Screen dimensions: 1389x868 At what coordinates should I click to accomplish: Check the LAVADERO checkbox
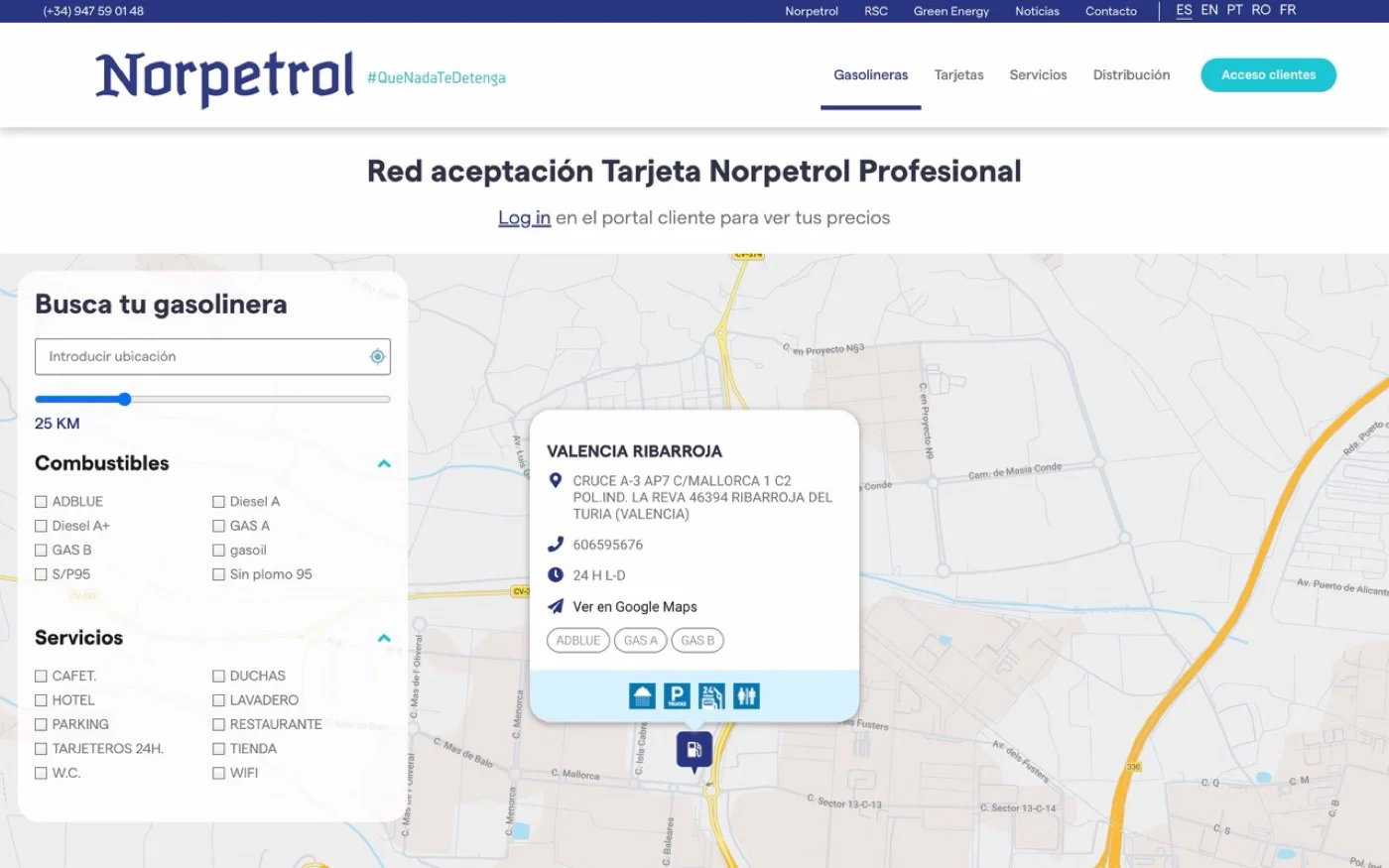(218, 700)
